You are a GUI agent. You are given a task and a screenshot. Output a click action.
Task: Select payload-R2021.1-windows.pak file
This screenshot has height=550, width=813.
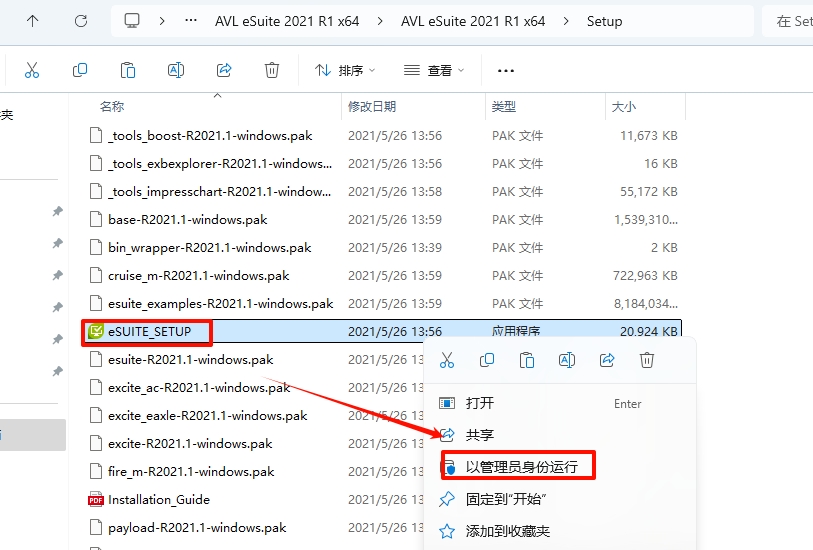tap(197, 528)
